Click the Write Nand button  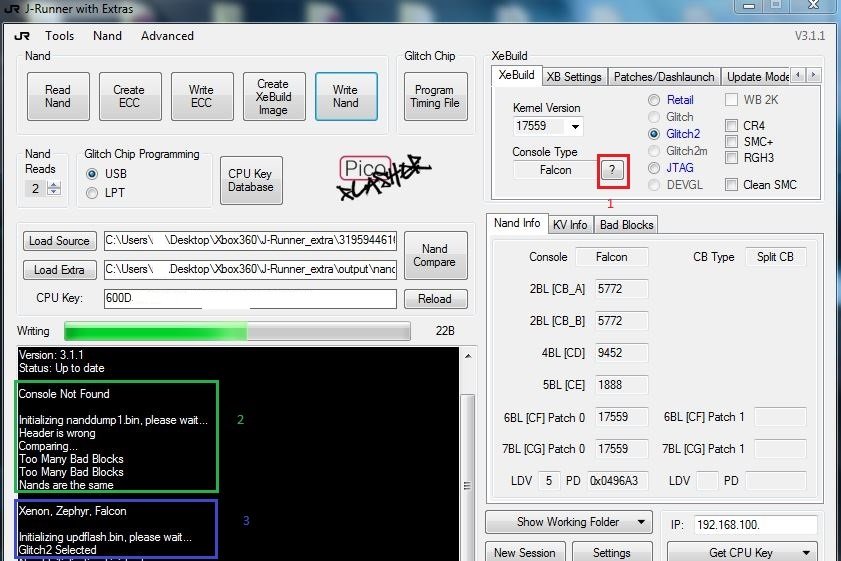[346, 97]
